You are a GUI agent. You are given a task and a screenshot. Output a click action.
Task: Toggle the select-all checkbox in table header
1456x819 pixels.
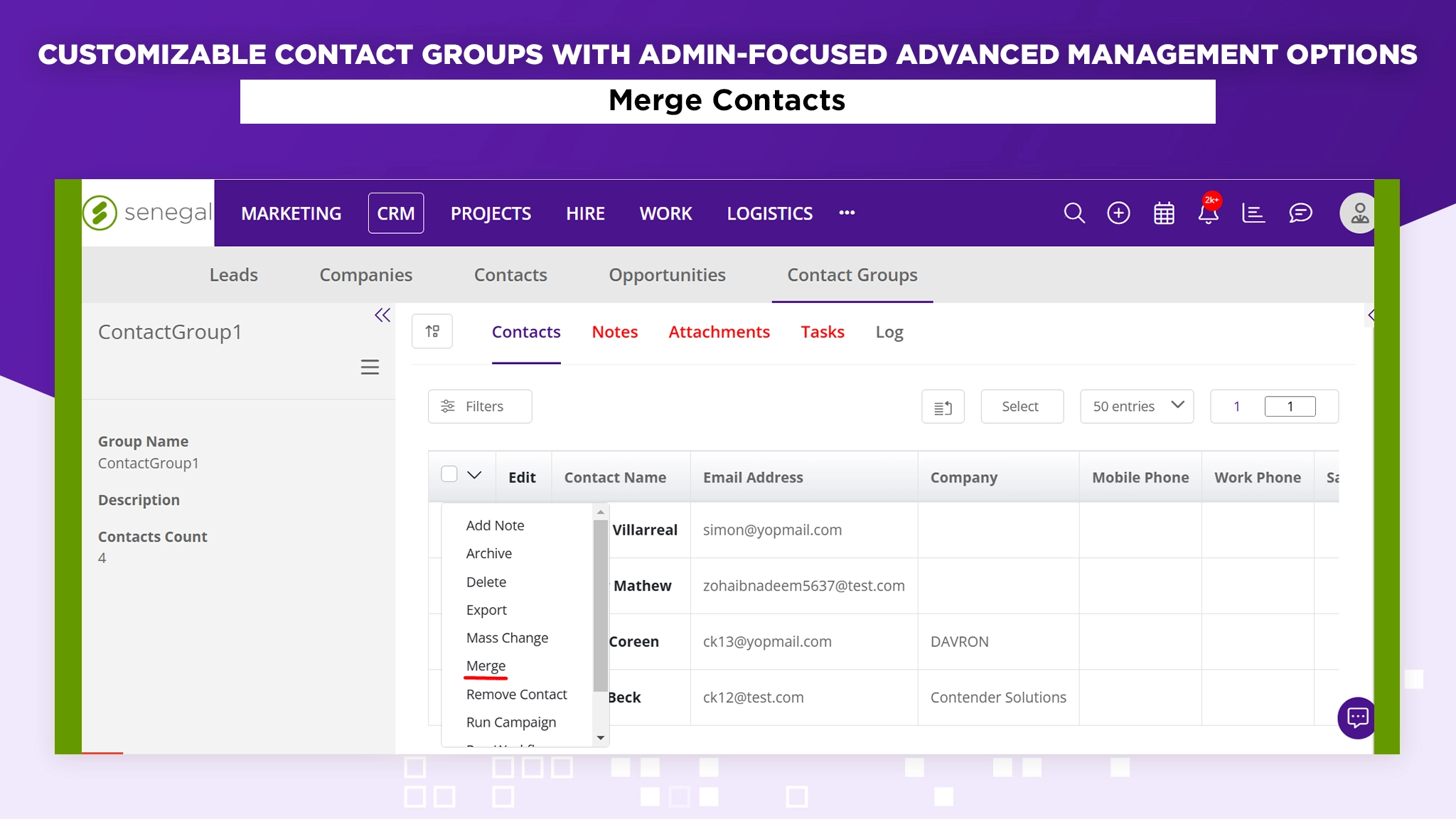(449, 474)
